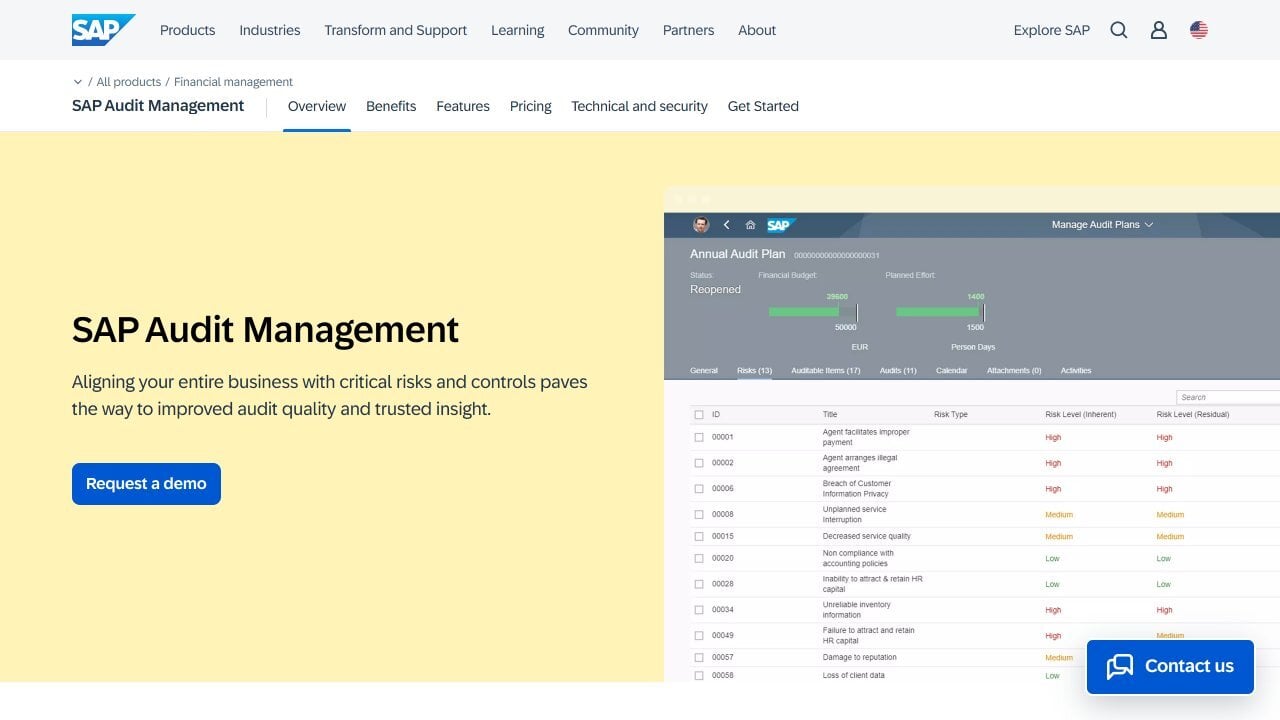Select the US flag language icon

pos(1198,30)
